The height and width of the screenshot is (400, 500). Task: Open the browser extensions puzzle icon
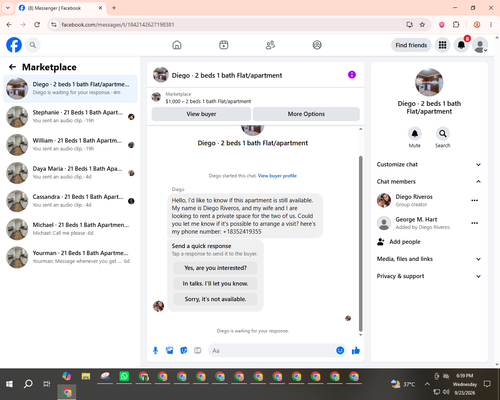(456, 25)
